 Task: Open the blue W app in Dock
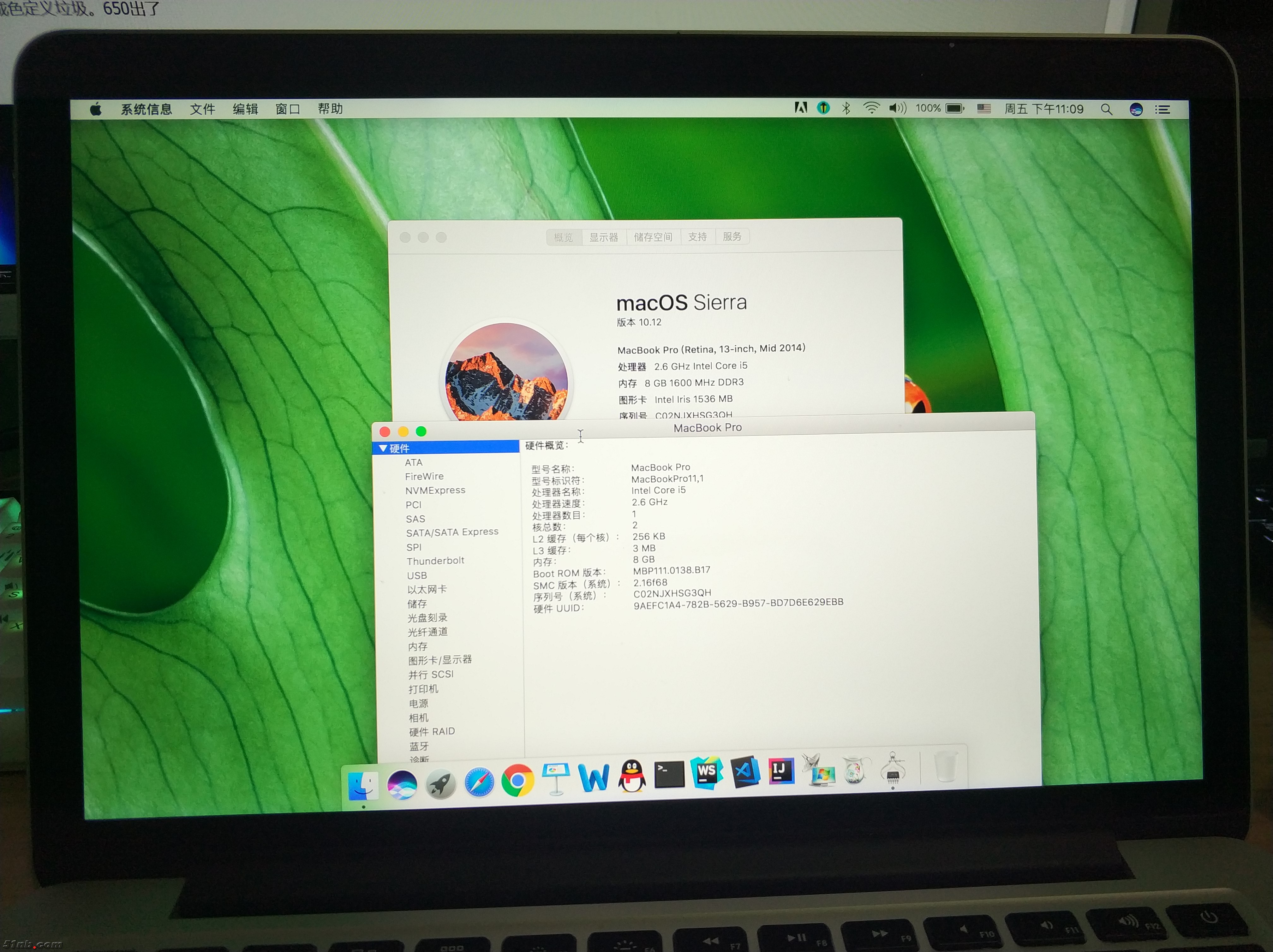click(593, 778)
